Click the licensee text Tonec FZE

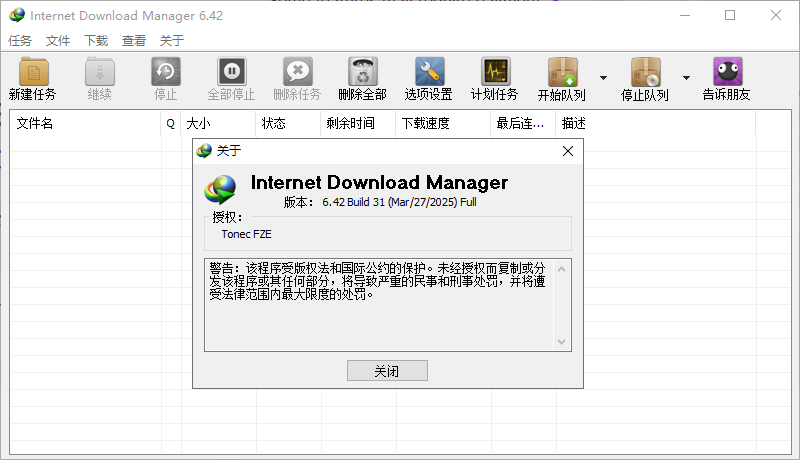pos(246,234)
